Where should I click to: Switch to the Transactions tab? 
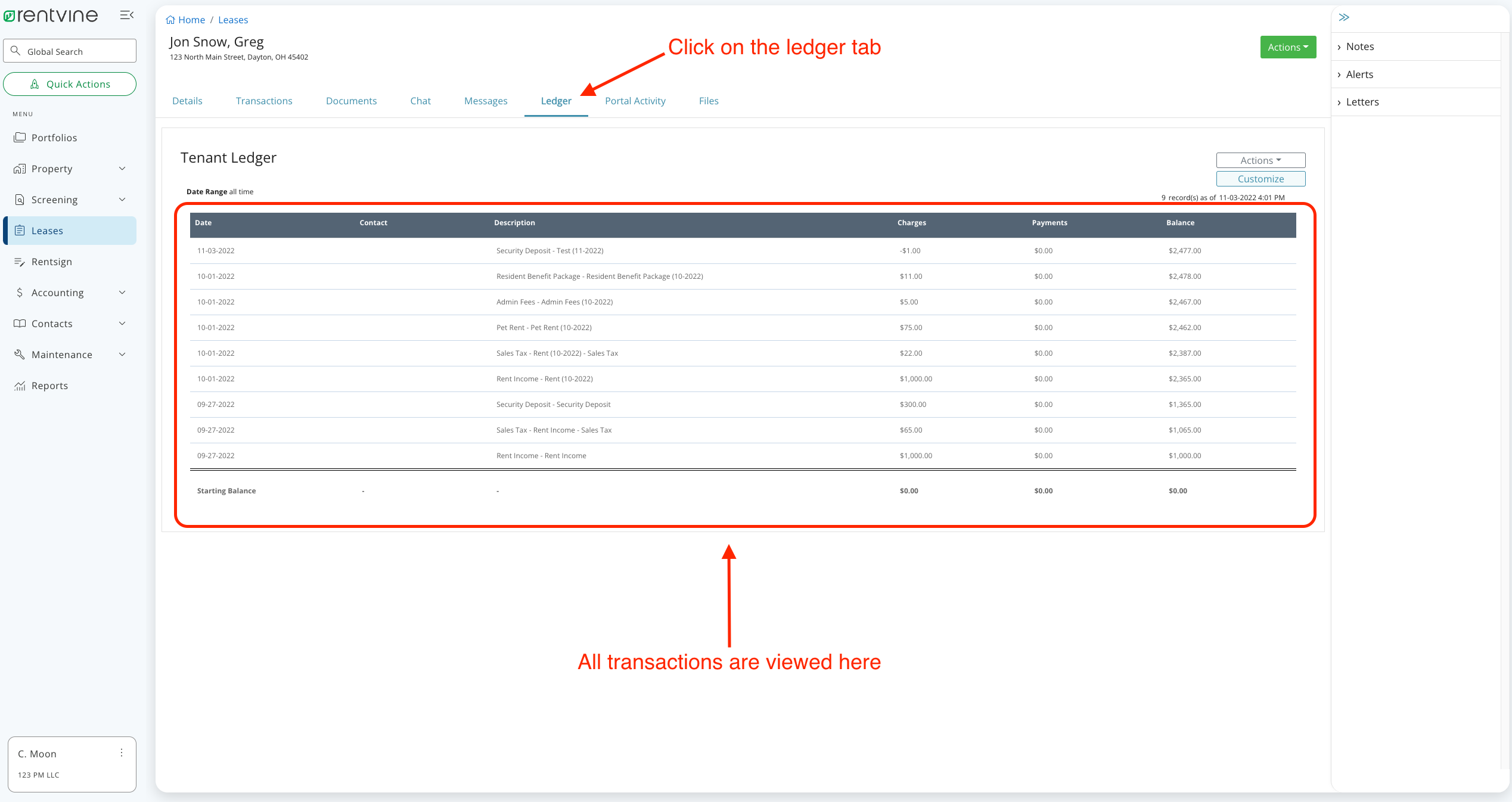point(264,101)
